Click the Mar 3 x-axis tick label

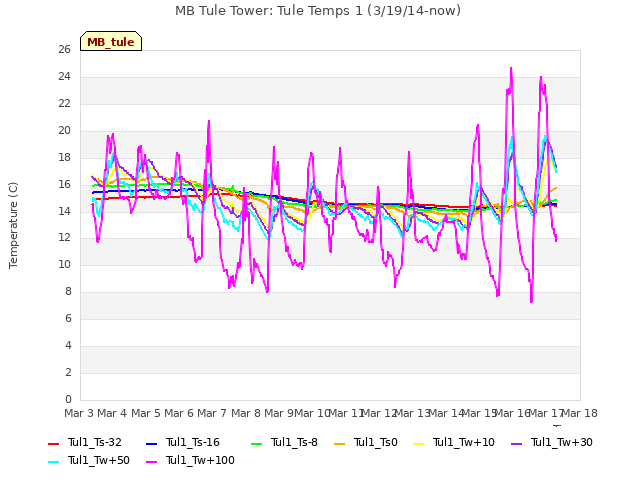(x=79, y=413)
